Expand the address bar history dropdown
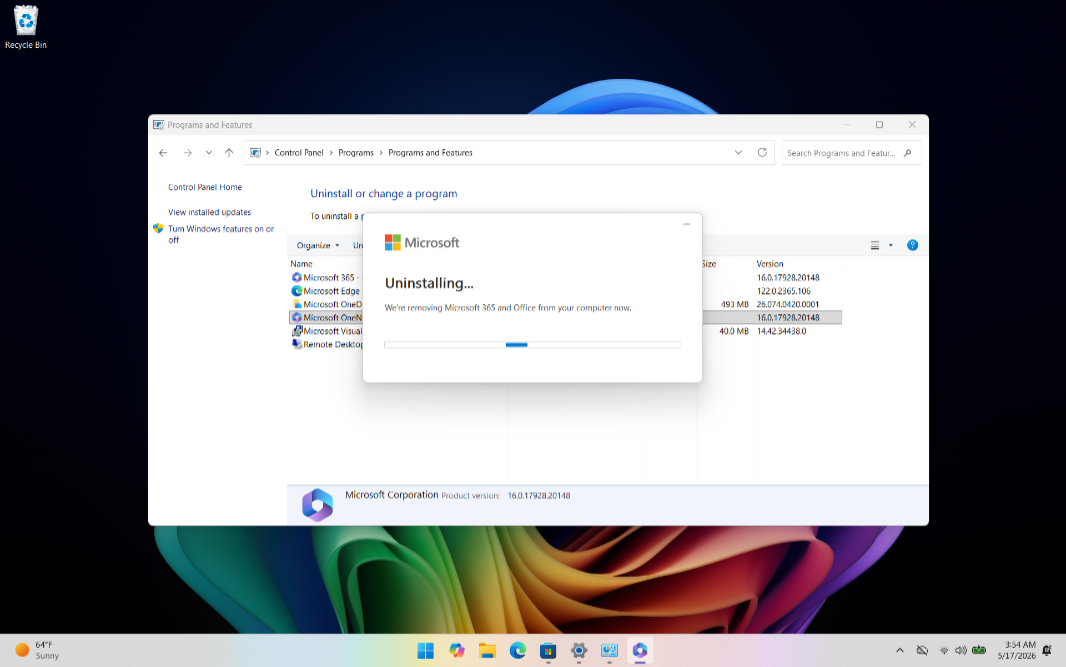Screen dimensions: 1066x667 (x=738, y=152)
